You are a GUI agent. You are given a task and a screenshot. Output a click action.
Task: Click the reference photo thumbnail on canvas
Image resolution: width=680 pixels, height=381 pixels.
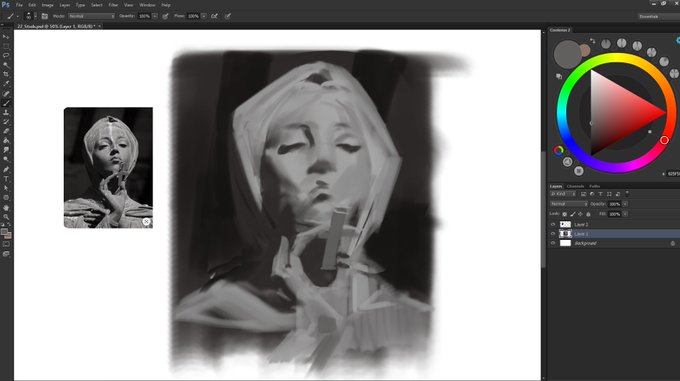tap(108, 167)
